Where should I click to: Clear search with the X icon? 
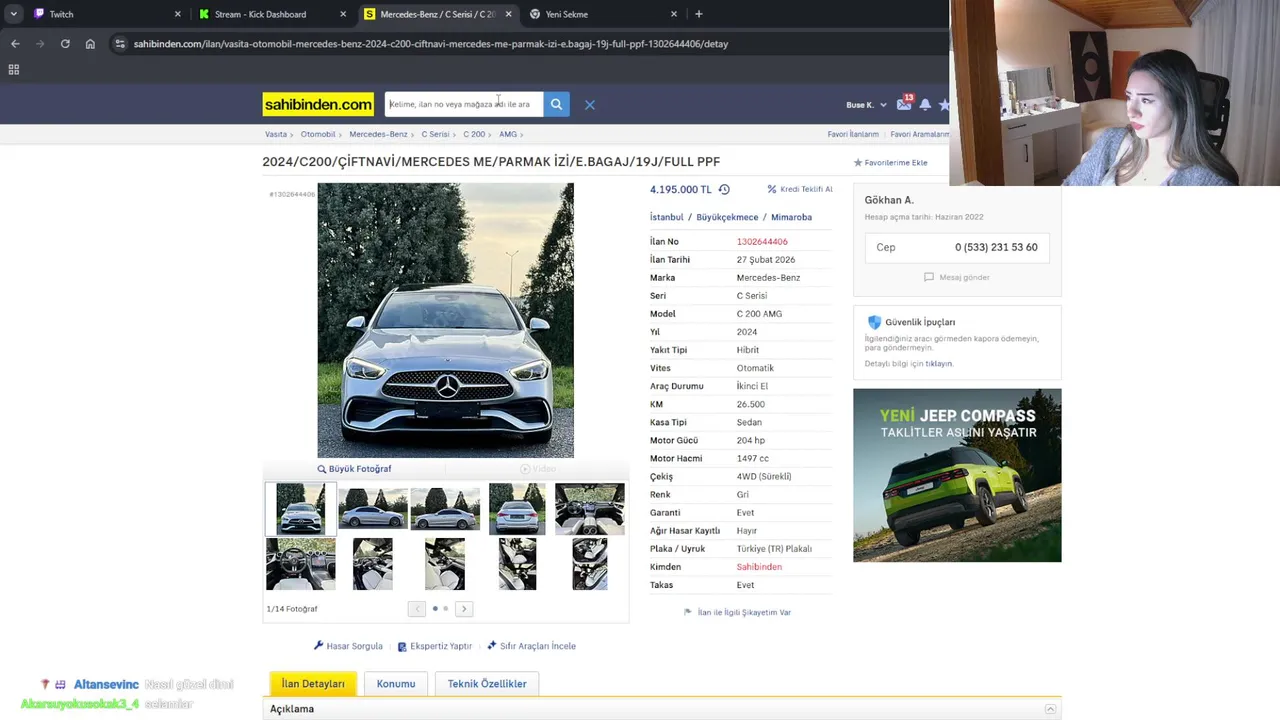590,104
